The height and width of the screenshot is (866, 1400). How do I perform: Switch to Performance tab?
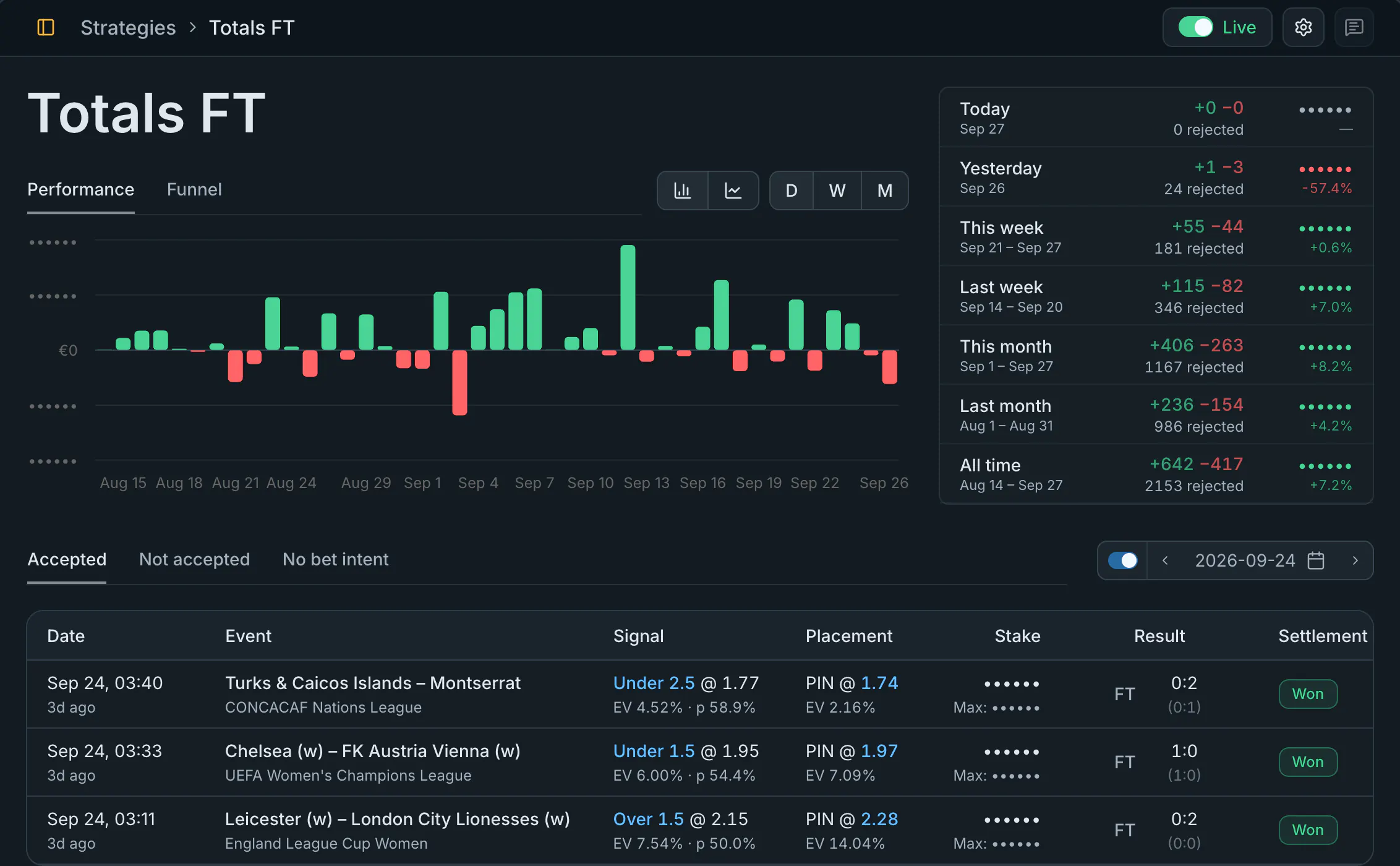pos(80,189)
